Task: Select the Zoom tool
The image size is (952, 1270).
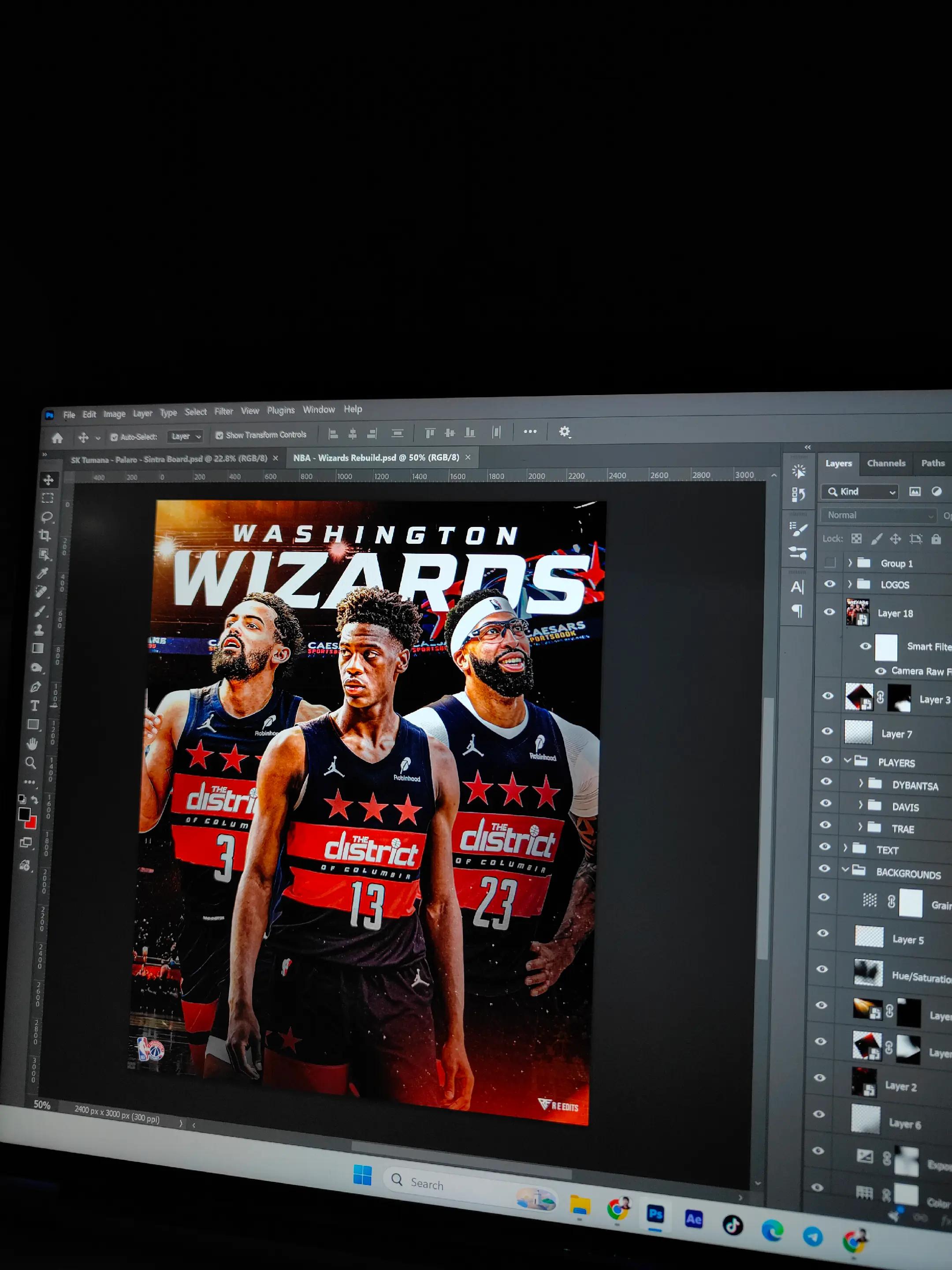Action: (x=31, y=762)
